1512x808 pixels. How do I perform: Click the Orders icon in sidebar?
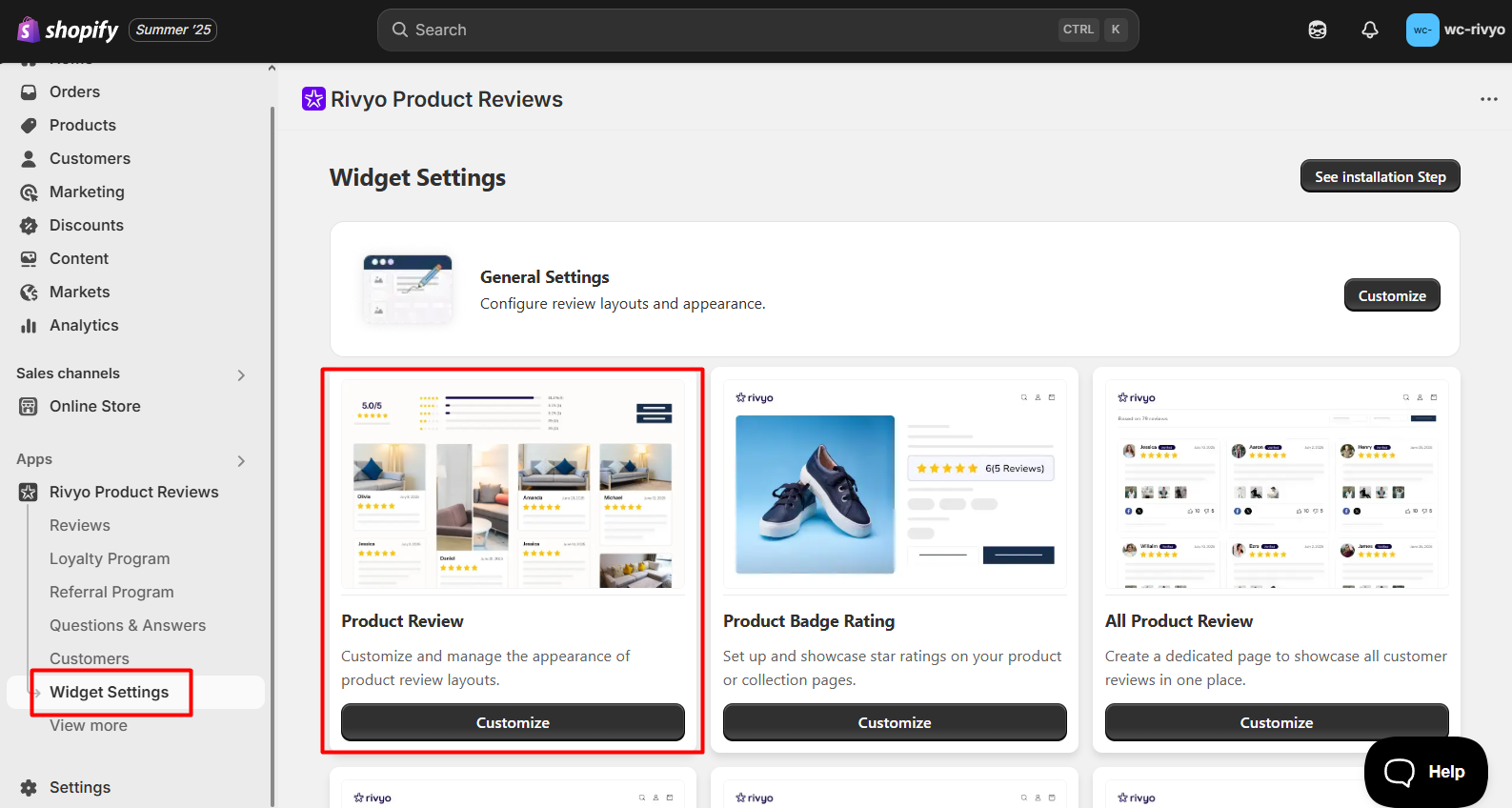(x=29, y=92)
